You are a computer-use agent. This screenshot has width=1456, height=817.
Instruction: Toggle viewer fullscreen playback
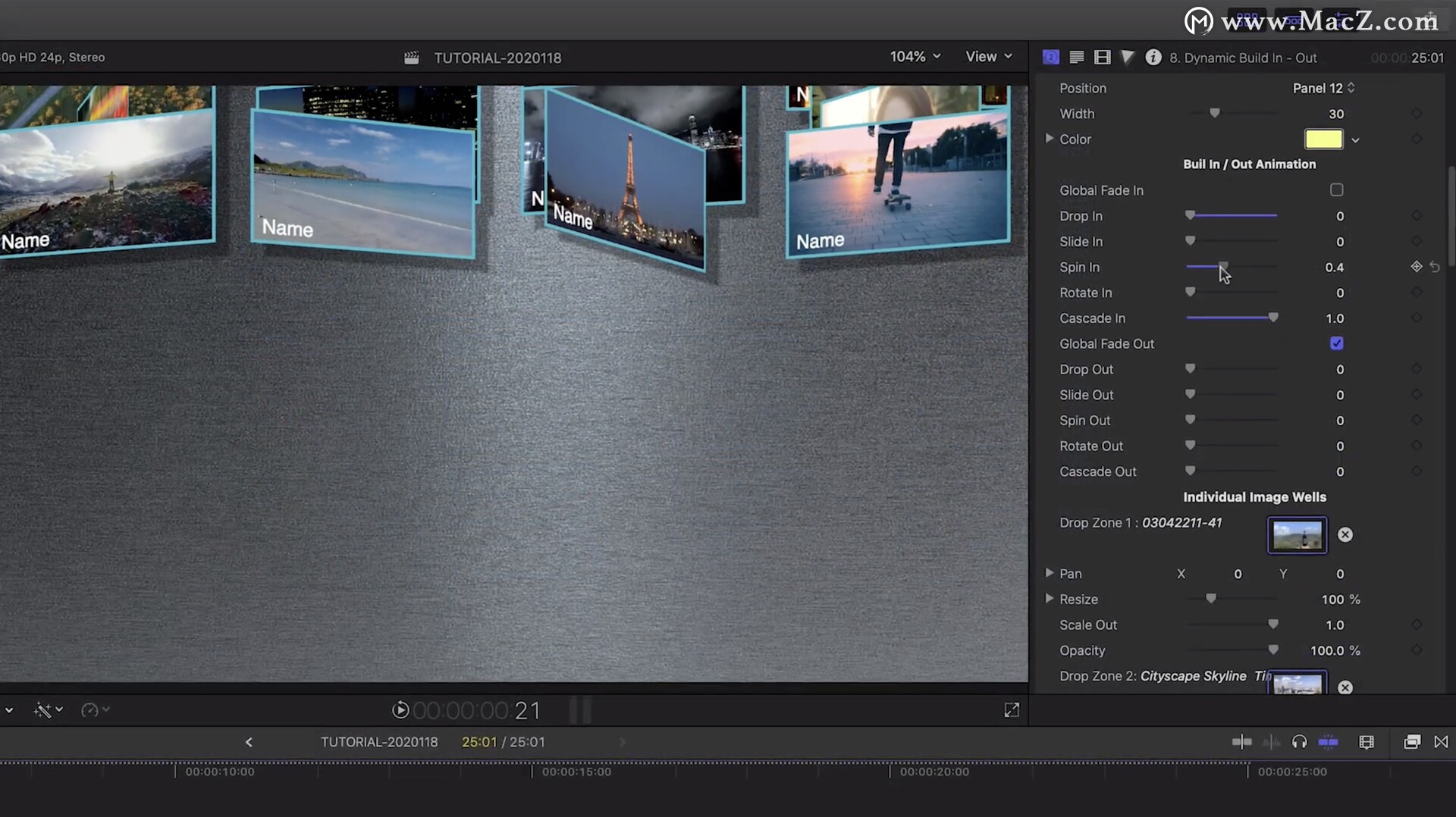click(x=1012, y=710)
